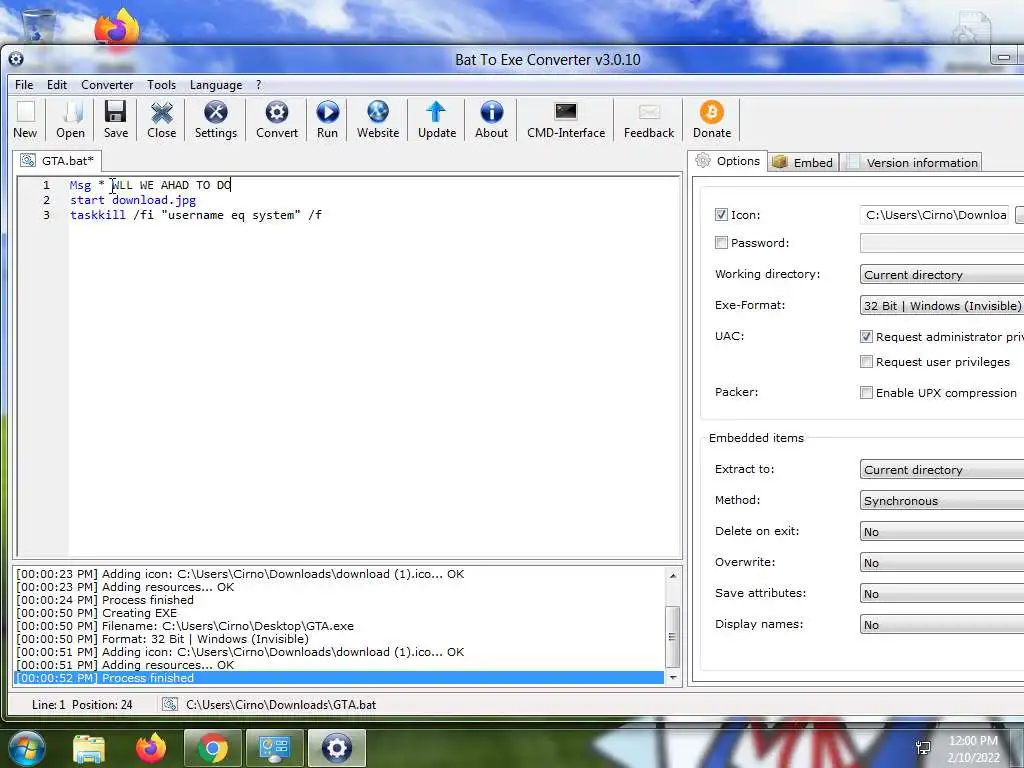Click the New file toolbar icon
Screen dimensions: 1024x768
25,120
